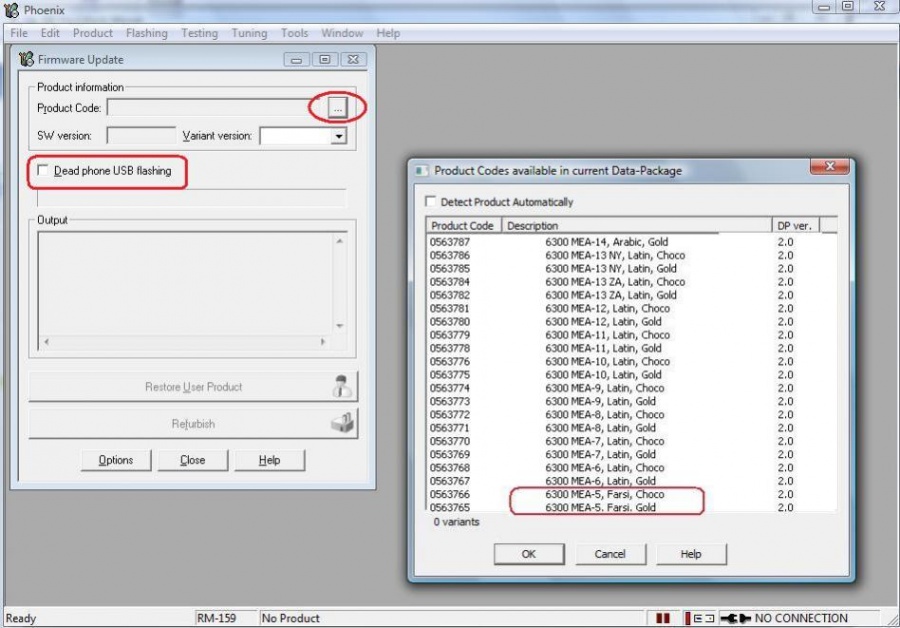Image resolution: width=900 pixels, height=628 pixels.
Task: Select product code 0563770 row
Action: point(631,441)
